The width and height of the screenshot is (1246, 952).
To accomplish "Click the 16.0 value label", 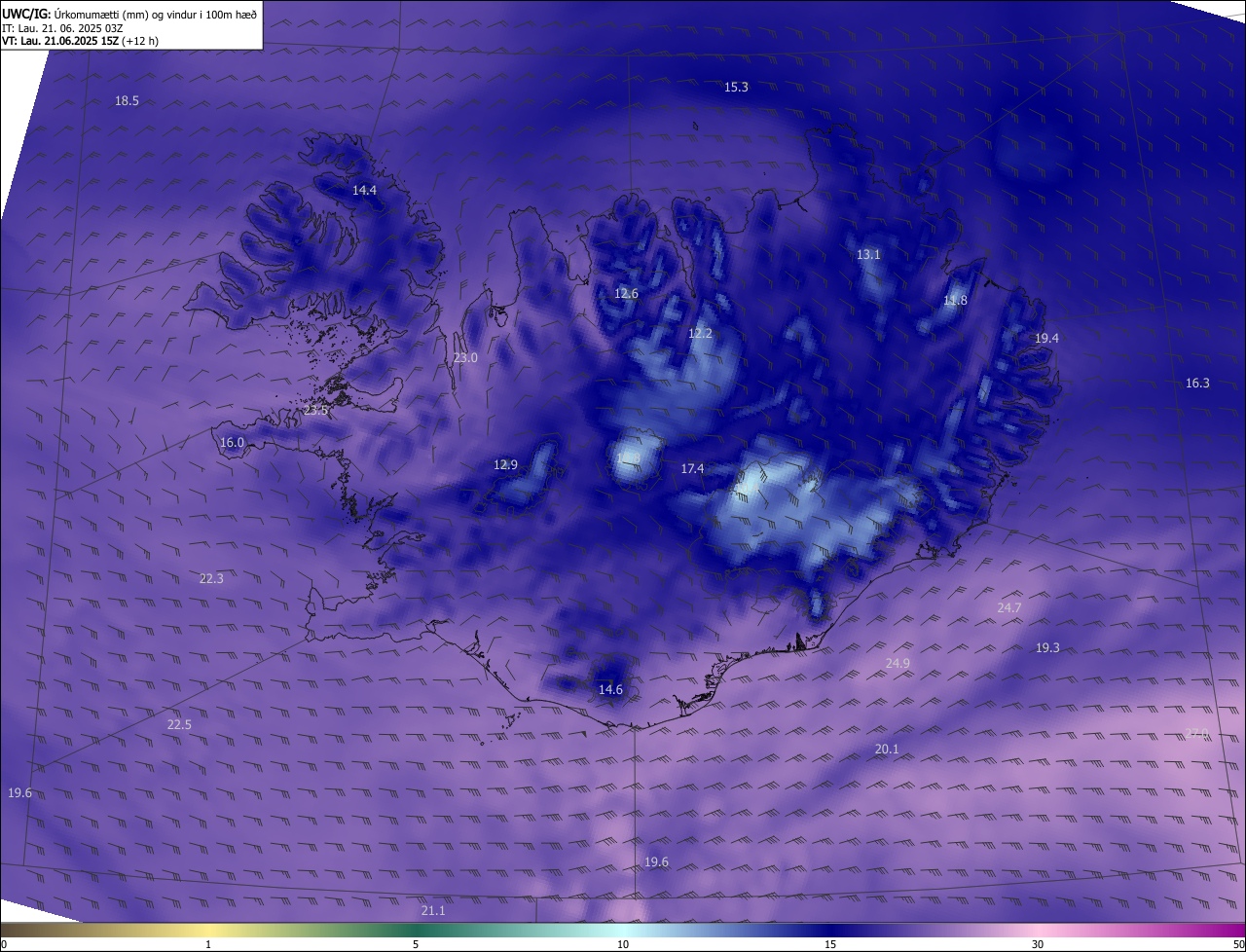I will click(x=232, y=442).
